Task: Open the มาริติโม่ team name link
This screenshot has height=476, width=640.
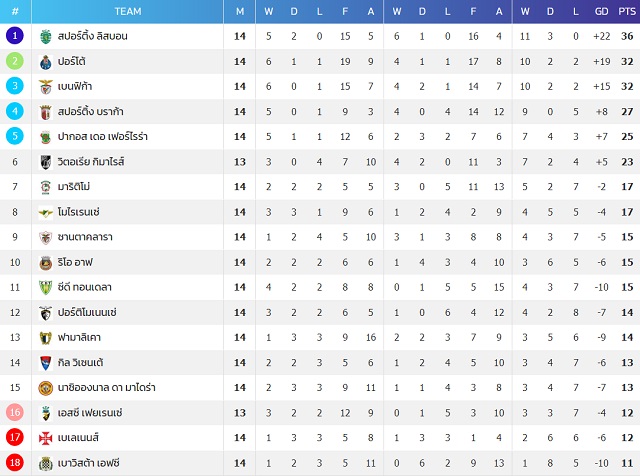Action: click(74, 187)
